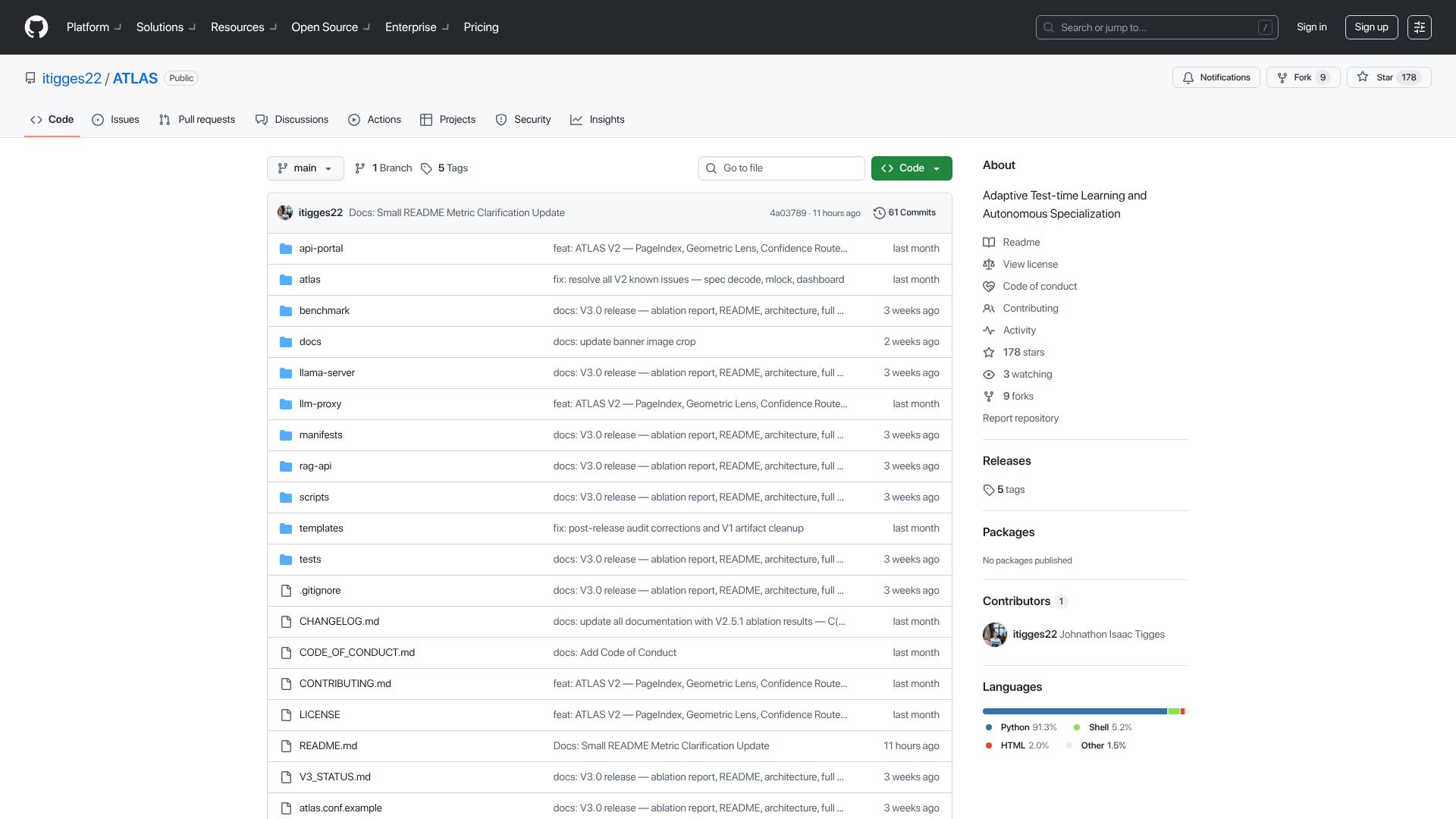This screenshot has width=1456, height=819.
Task: Click the tag icon beside 5 Tags
Action: tap(427, 168)
